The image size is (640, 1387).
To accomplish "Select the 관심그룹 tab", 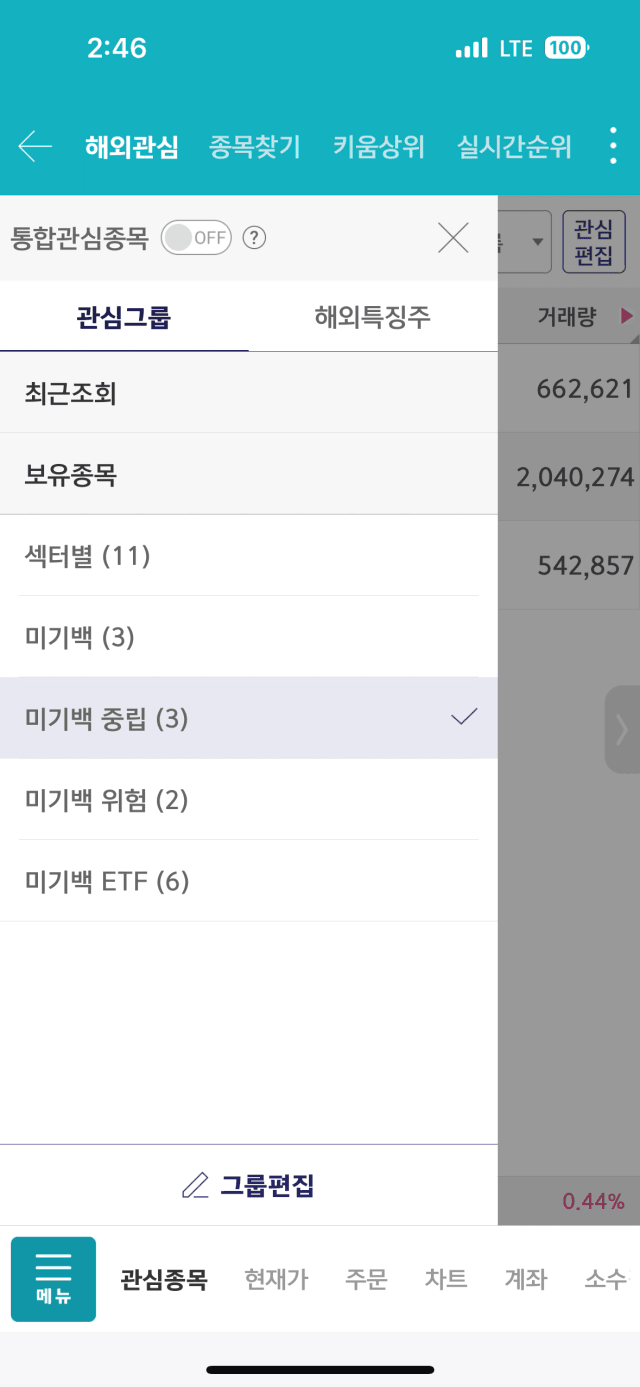I will pyautogui.click(x=124, y=318).
